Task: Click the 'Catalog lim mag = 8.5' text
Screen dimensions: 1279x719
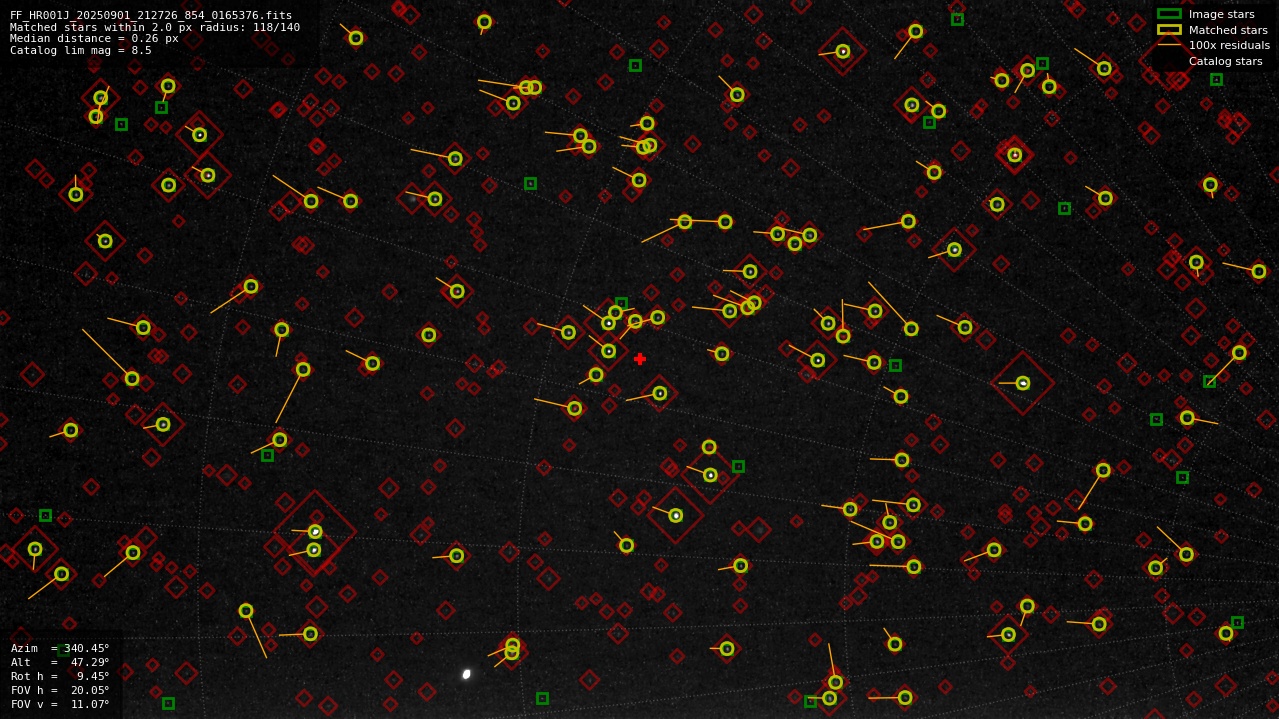Action: pyautogui.click(x=81, y=50)
